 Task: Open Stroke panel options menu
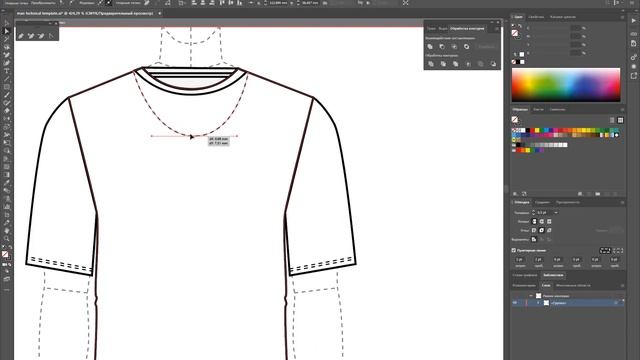[x=622, y=202]
